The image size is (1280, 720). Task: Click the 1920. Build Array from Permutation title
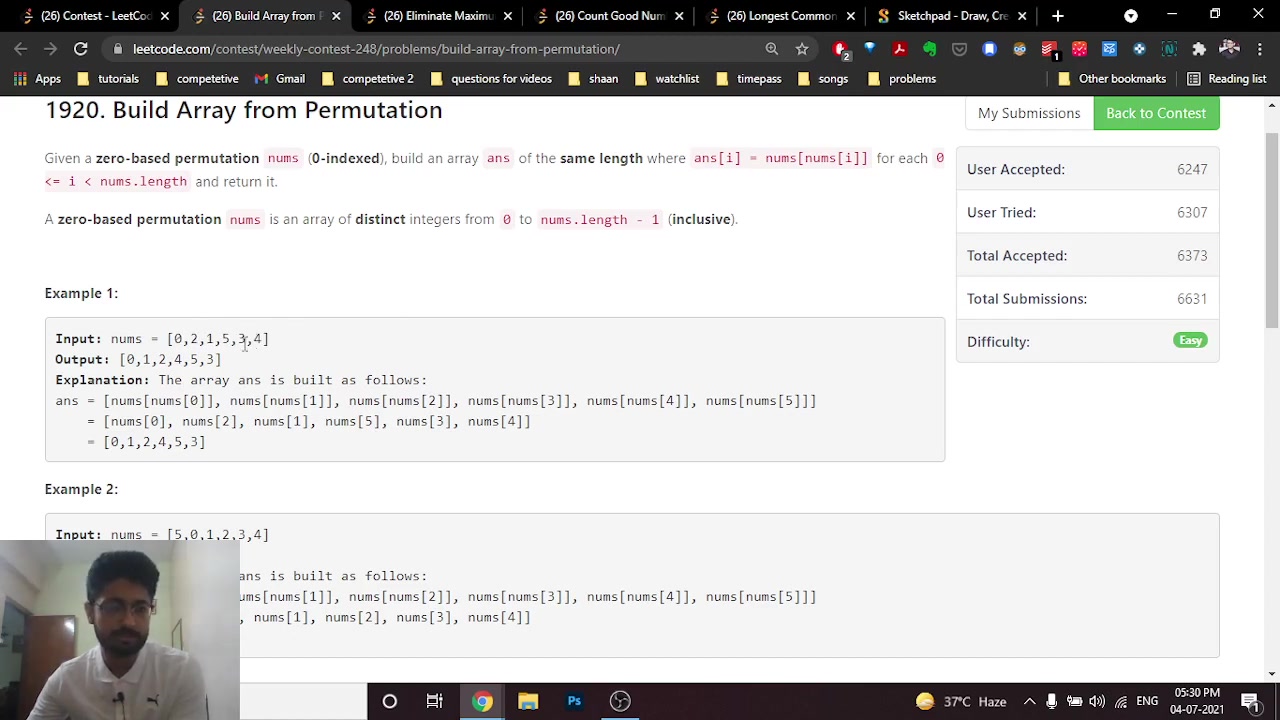243,110
